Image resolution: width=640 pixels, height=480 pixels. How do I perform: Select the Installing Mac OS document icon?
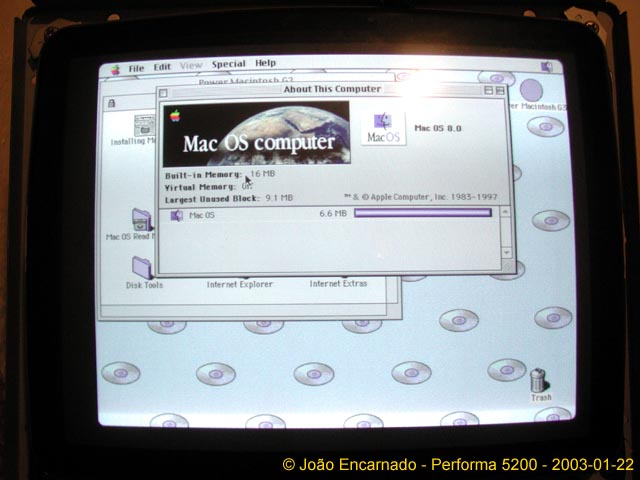pos(140,125)
